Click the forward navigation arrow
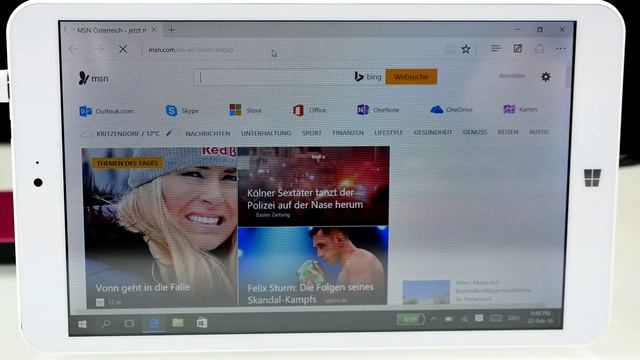640x360 pixels. [x=98, y=49]
